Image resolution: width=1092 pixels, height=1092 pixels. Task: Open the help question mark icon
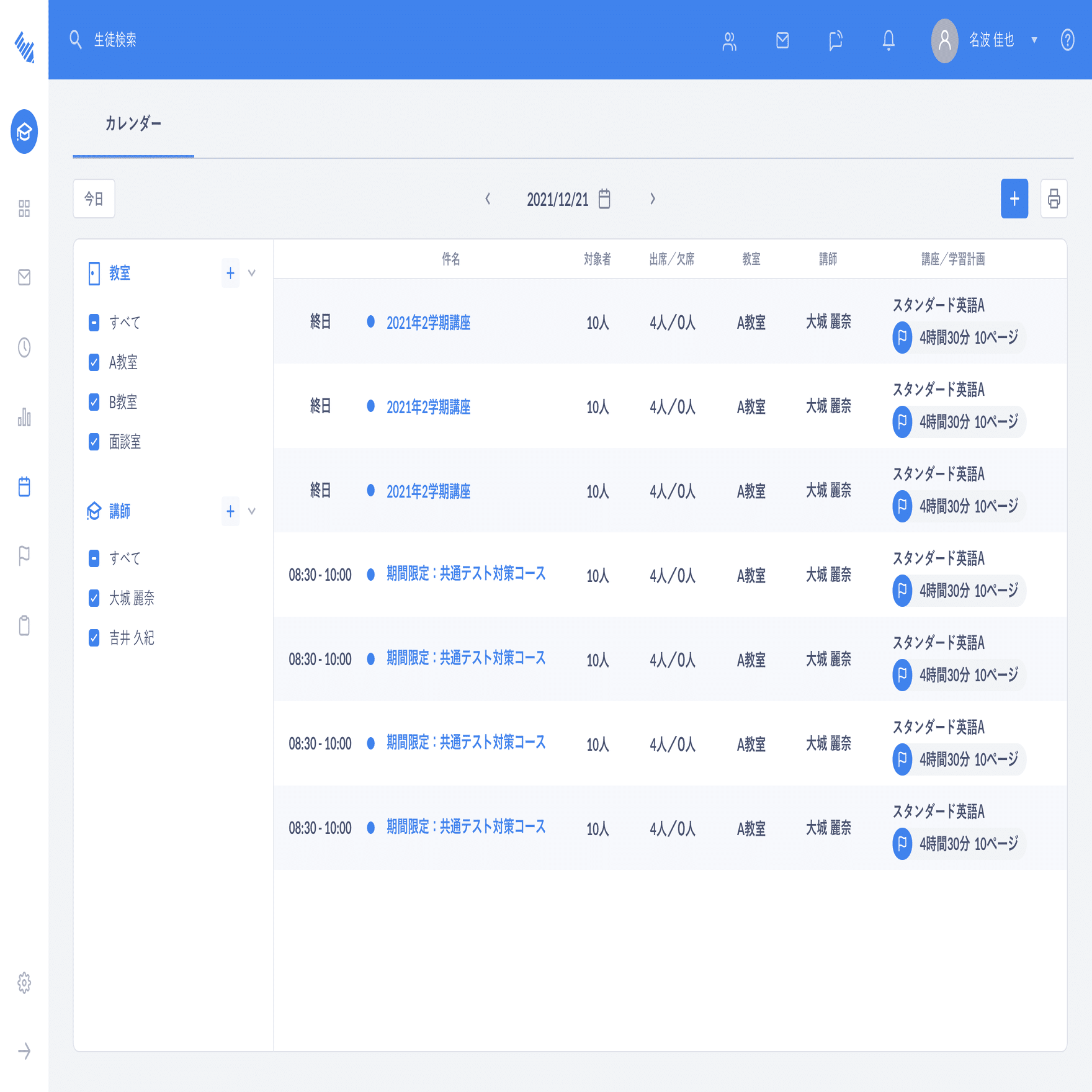pos(1067,40)
